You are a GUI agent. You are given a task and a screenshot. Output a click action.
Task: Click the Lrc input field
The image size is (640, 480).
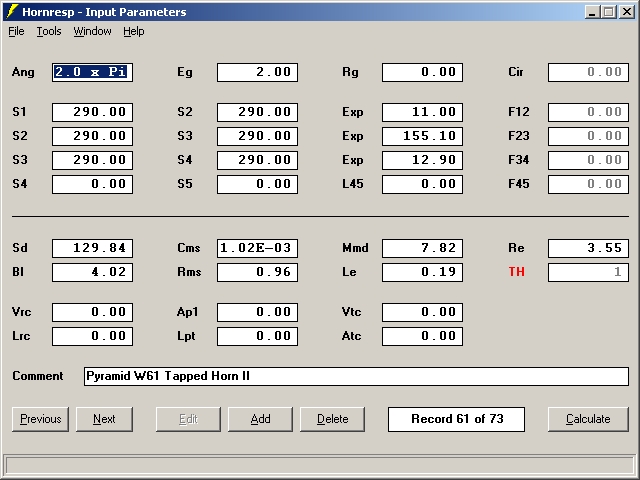(x=92, y=336)
